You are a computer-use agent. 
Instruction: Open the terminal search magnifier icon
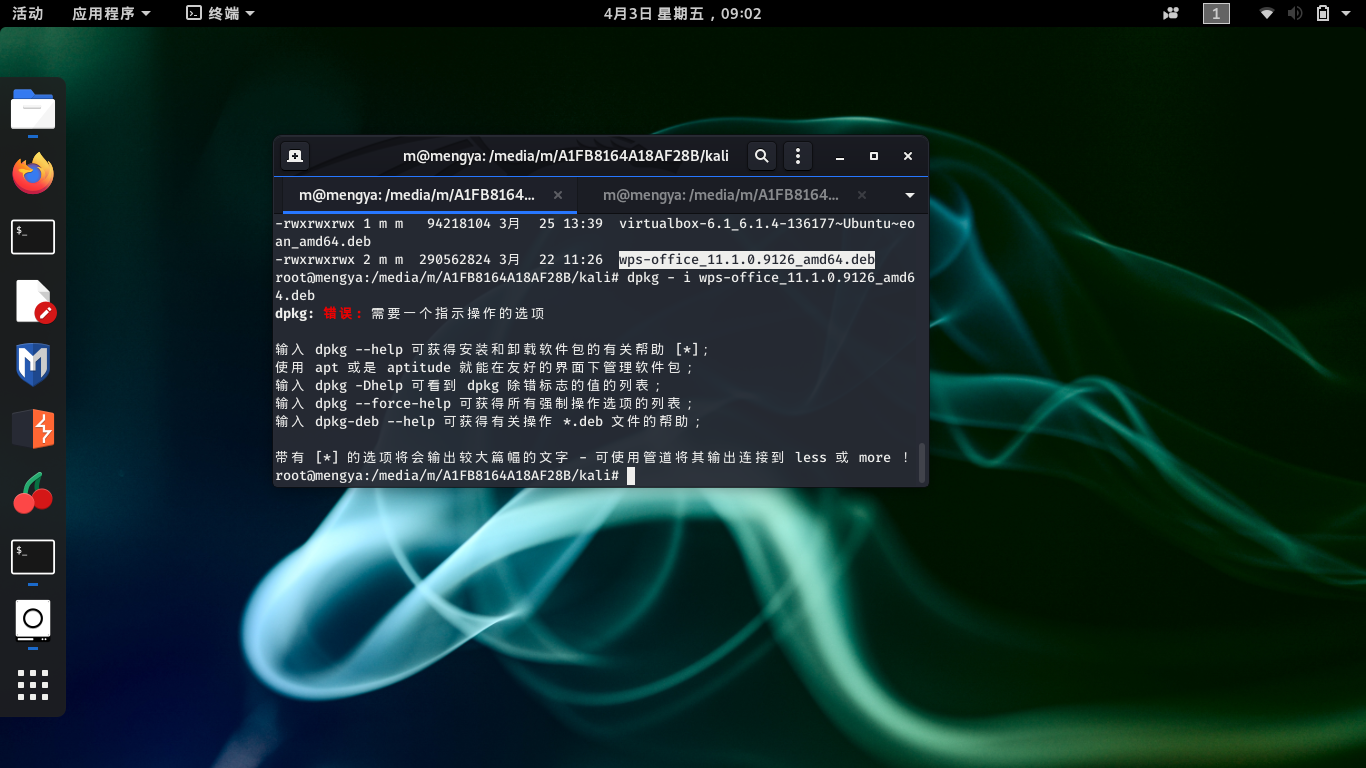tap(762, 156)
